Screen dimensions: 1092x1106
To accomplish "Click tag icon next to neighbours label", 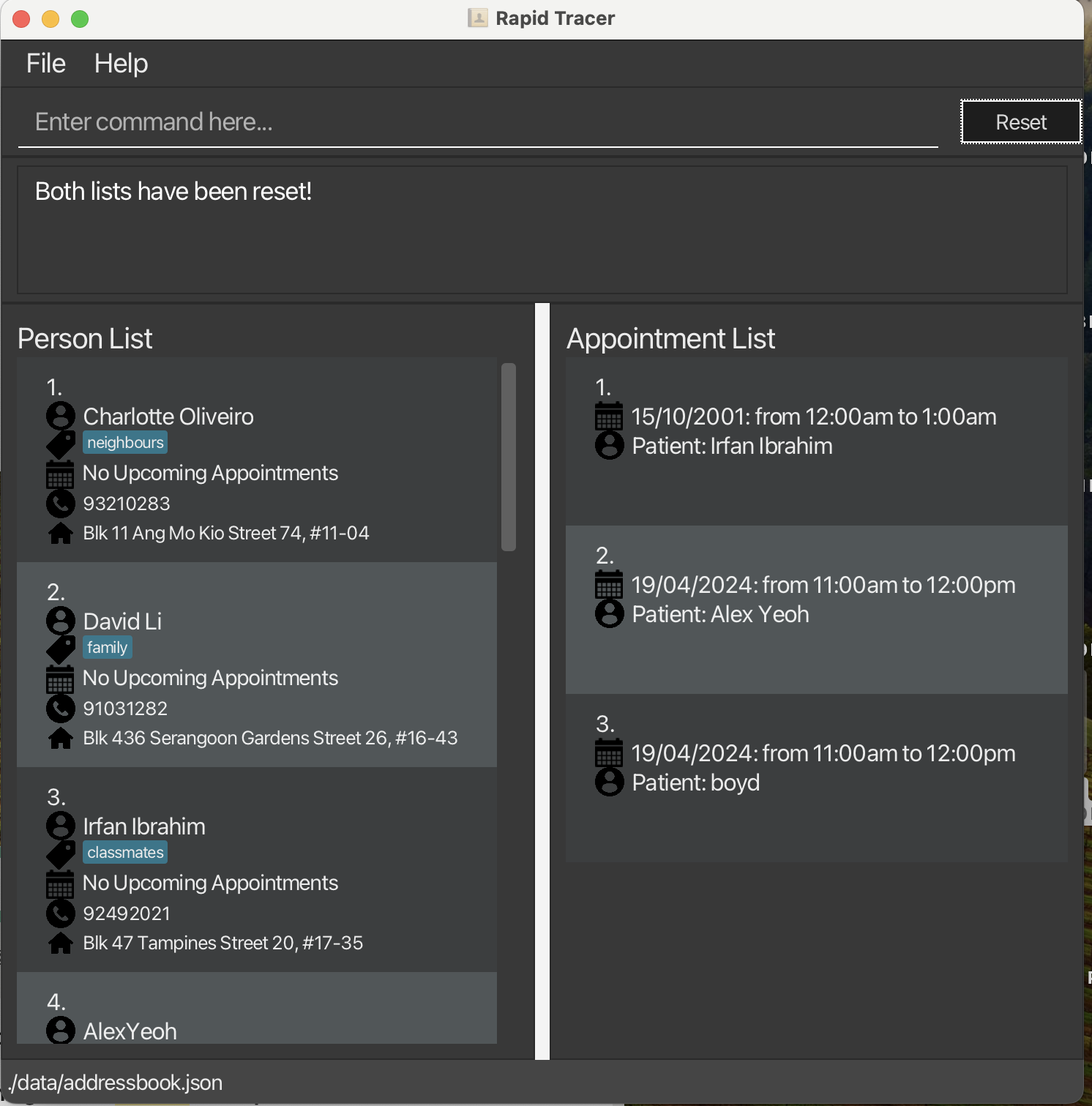I will (61, 444).
